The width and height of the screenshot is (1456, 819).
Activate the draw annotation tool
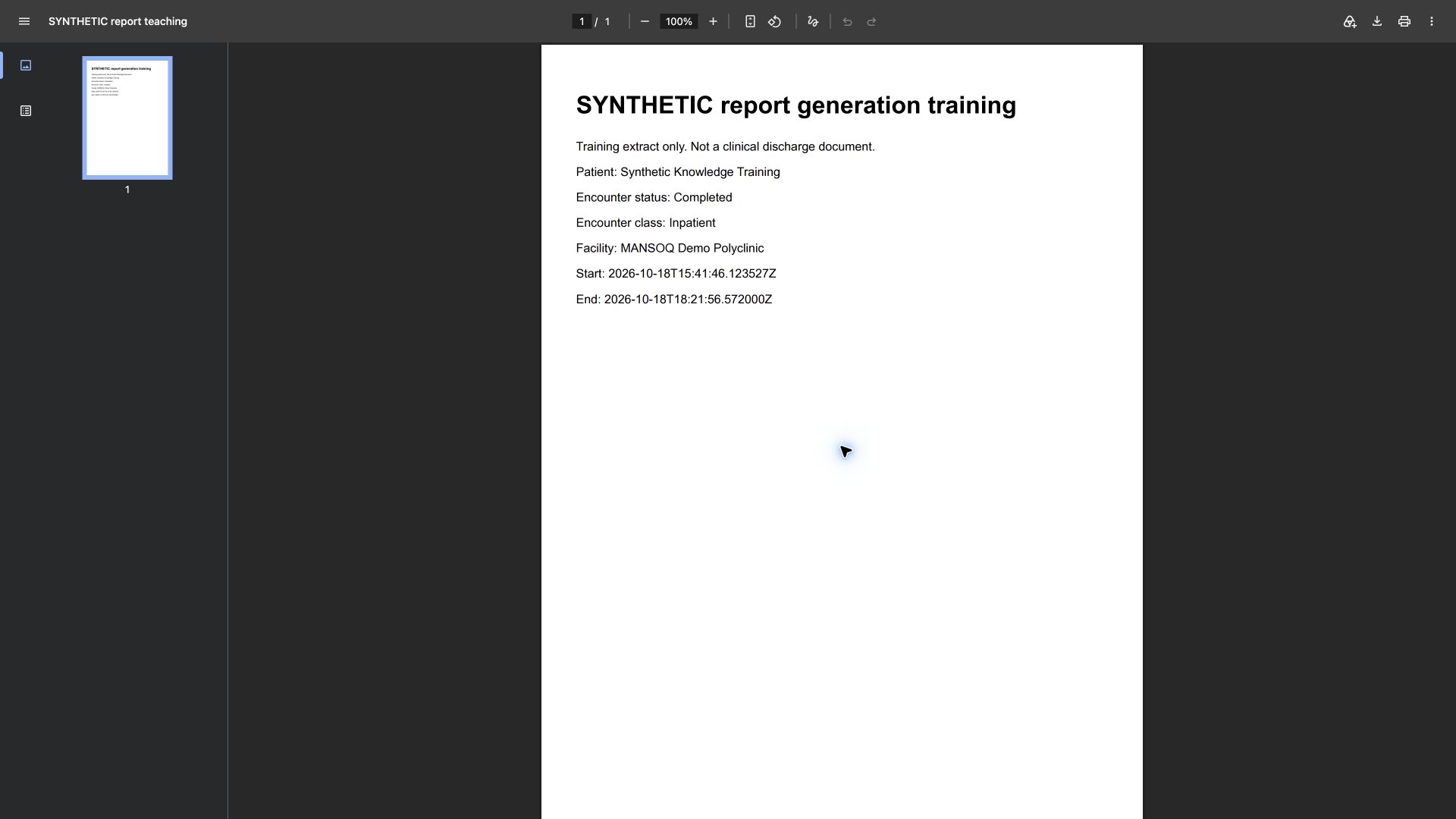coord(813,21)
